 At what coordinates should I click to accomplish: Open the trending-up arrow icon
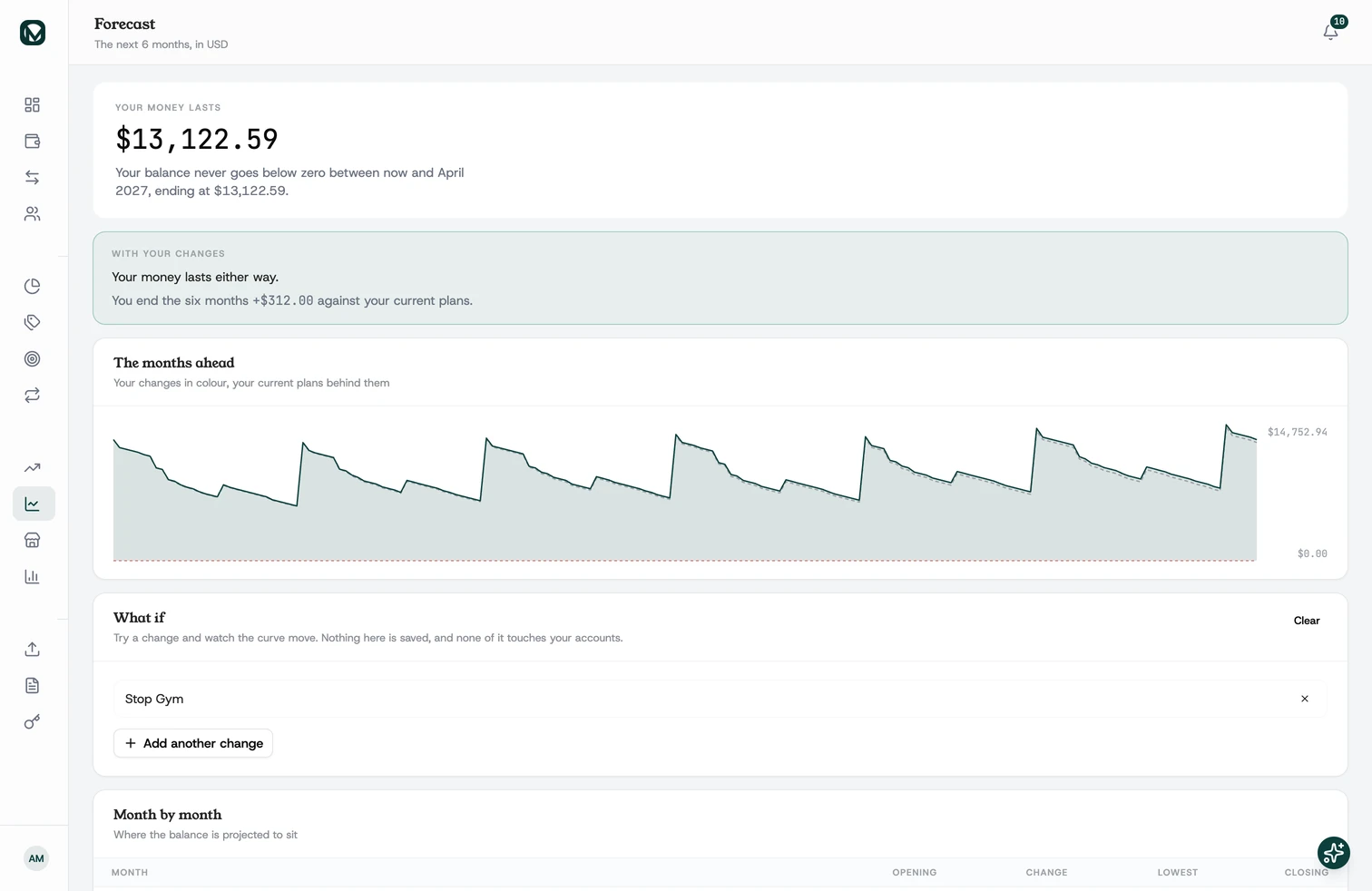click(33, 468)
